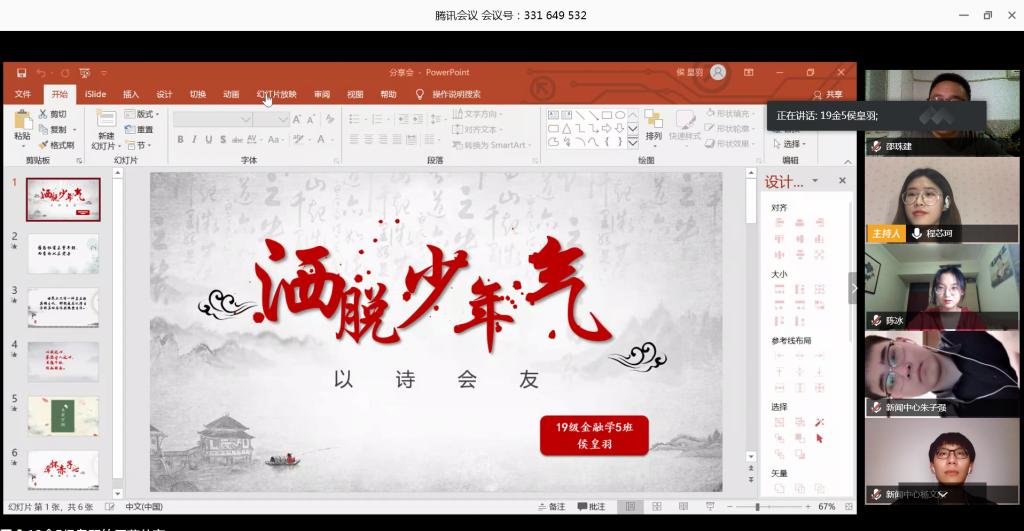Toggle the Comments (批注) pane
This screenshot has height=531, width=1024.
(x=591, y=507)
